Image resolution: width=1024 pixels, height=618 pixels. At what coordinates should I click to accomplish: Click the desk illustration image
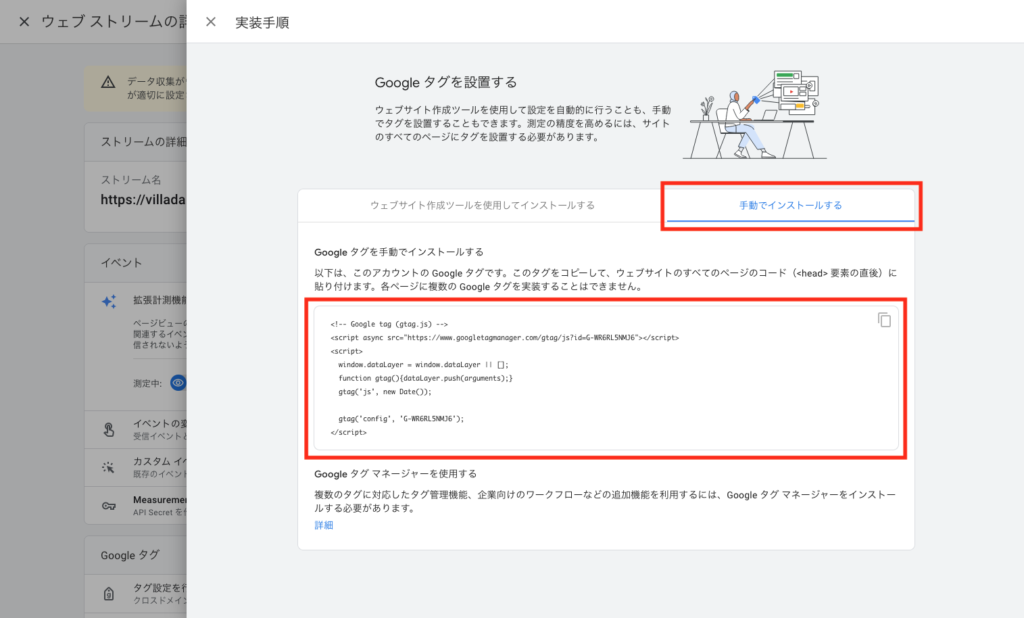click(751, 113)
